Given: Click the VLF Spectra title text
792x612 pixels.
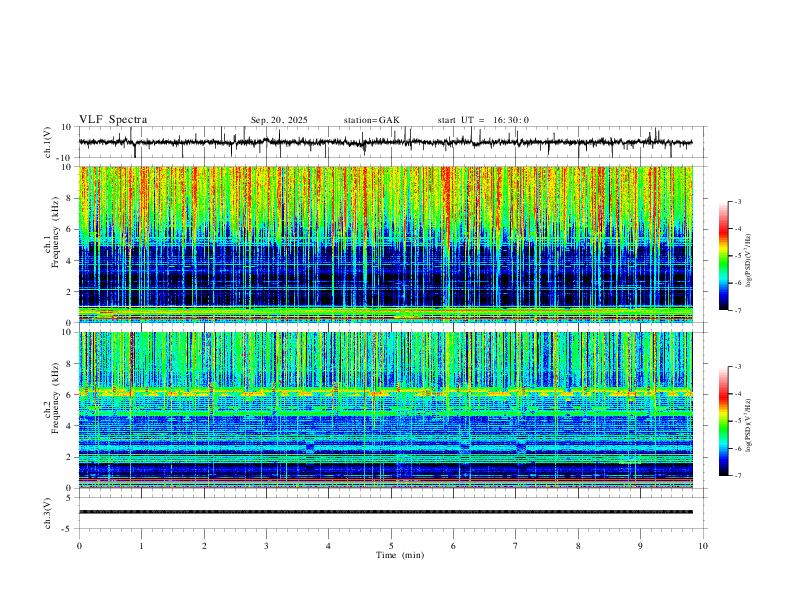Looking at the screenshot, I should (x=113, y=120).
